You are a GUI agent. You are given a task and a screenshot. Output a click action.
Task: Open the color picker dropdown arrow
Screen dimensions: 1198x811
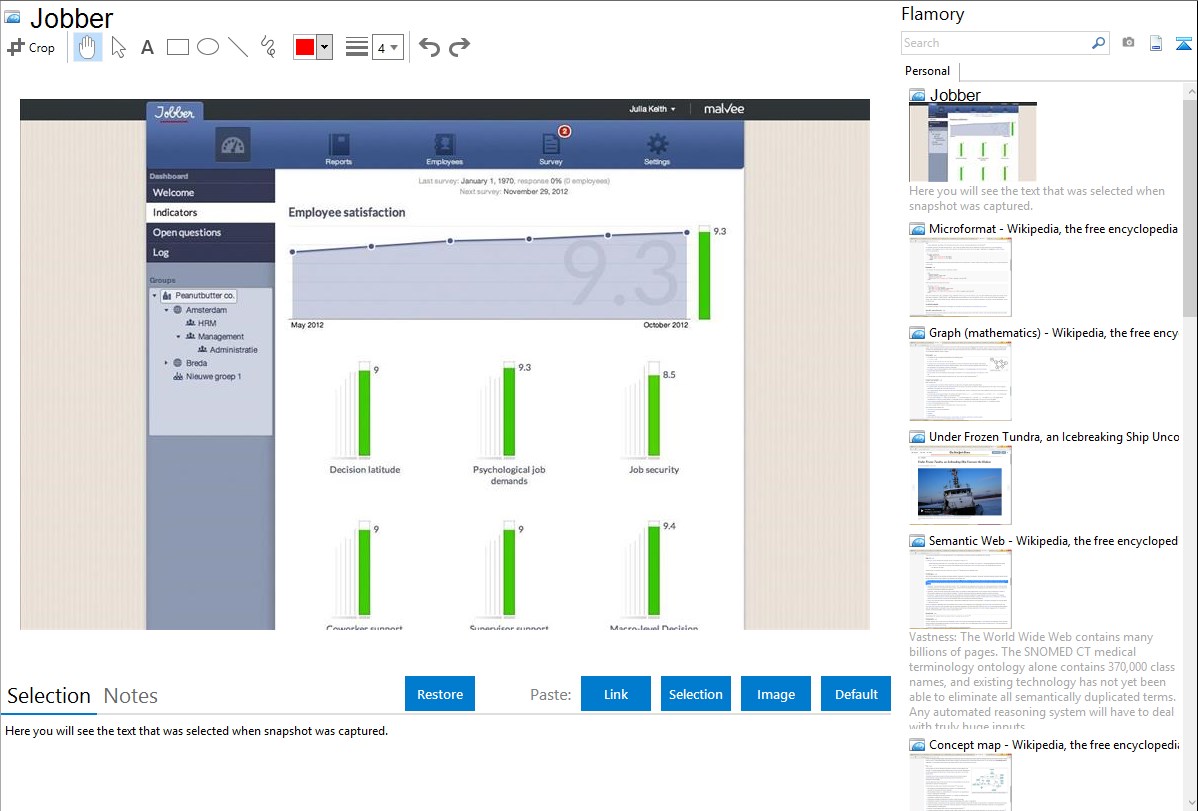coord(325,47)
